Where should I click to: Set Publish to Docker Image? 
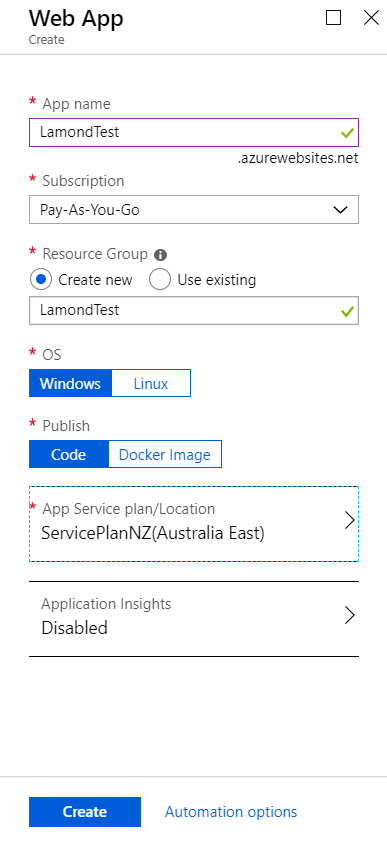[x=165, y=455]
